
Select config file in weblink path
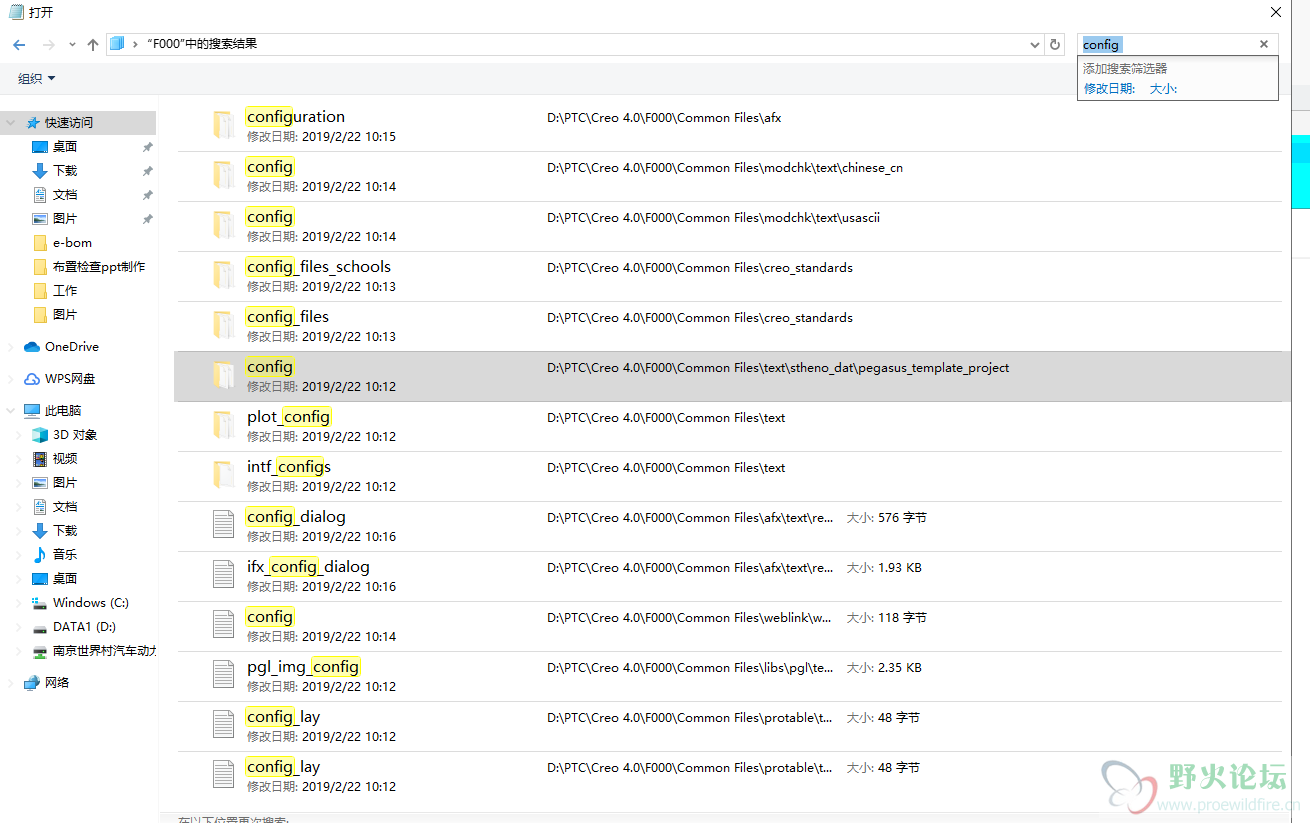coord(728,626)
